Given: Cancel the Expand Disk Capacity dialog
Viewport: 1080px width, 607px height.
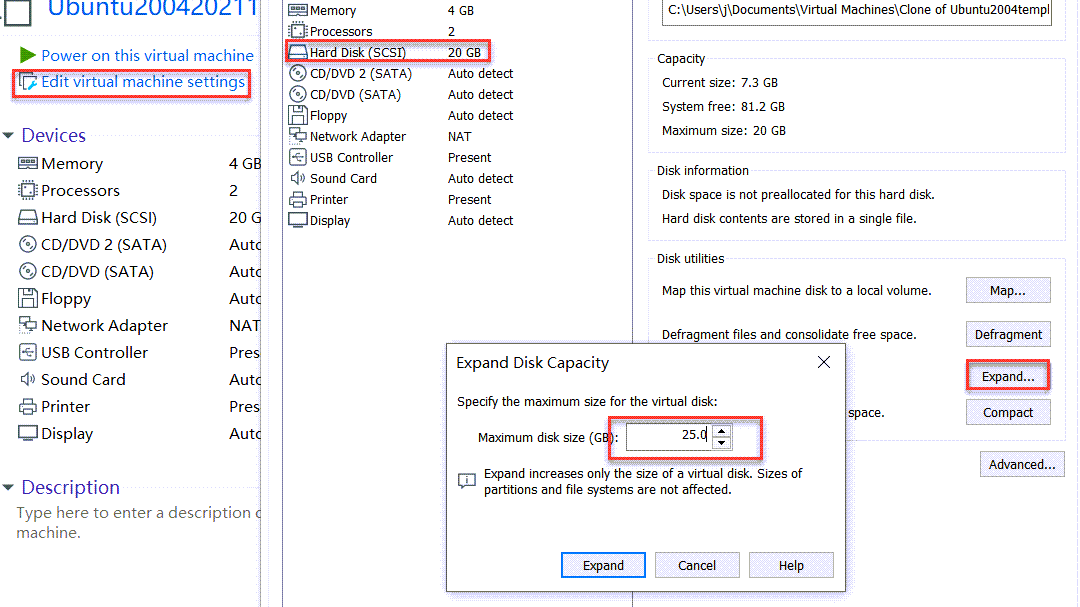Looking at the screenshot, I should coord(697,565).
